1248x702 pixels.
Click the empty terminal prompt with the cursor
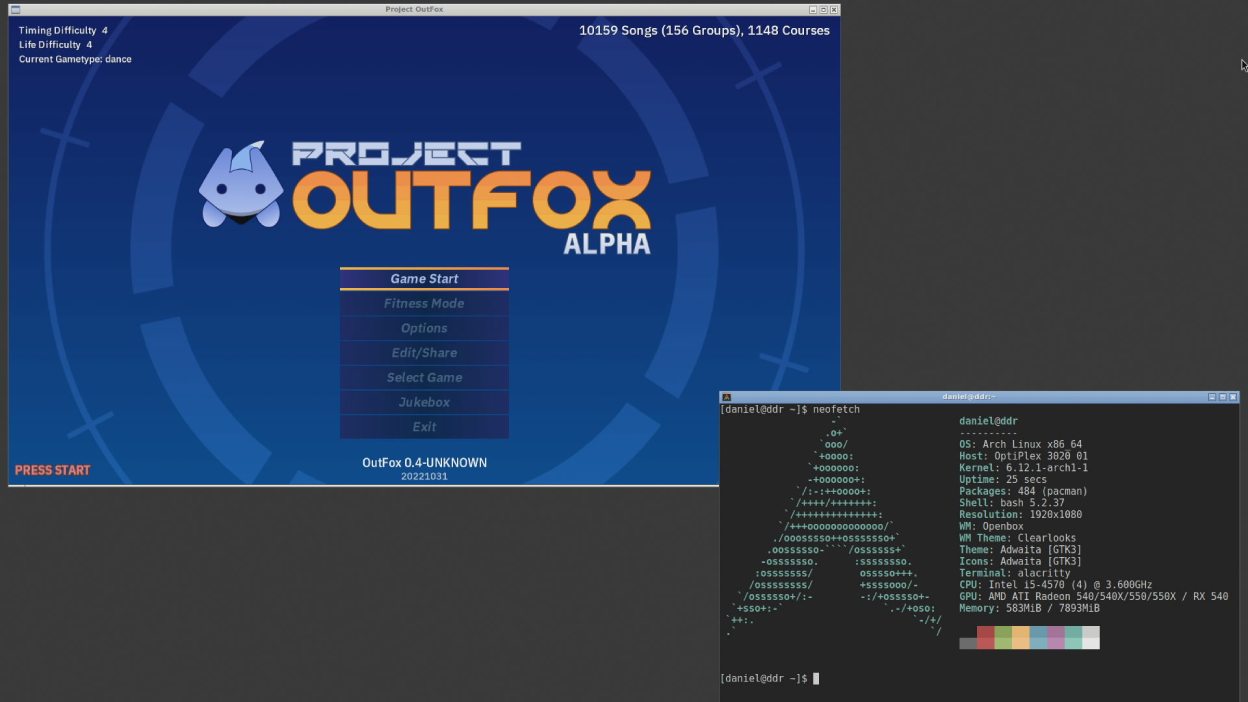(x=770, y=679)
